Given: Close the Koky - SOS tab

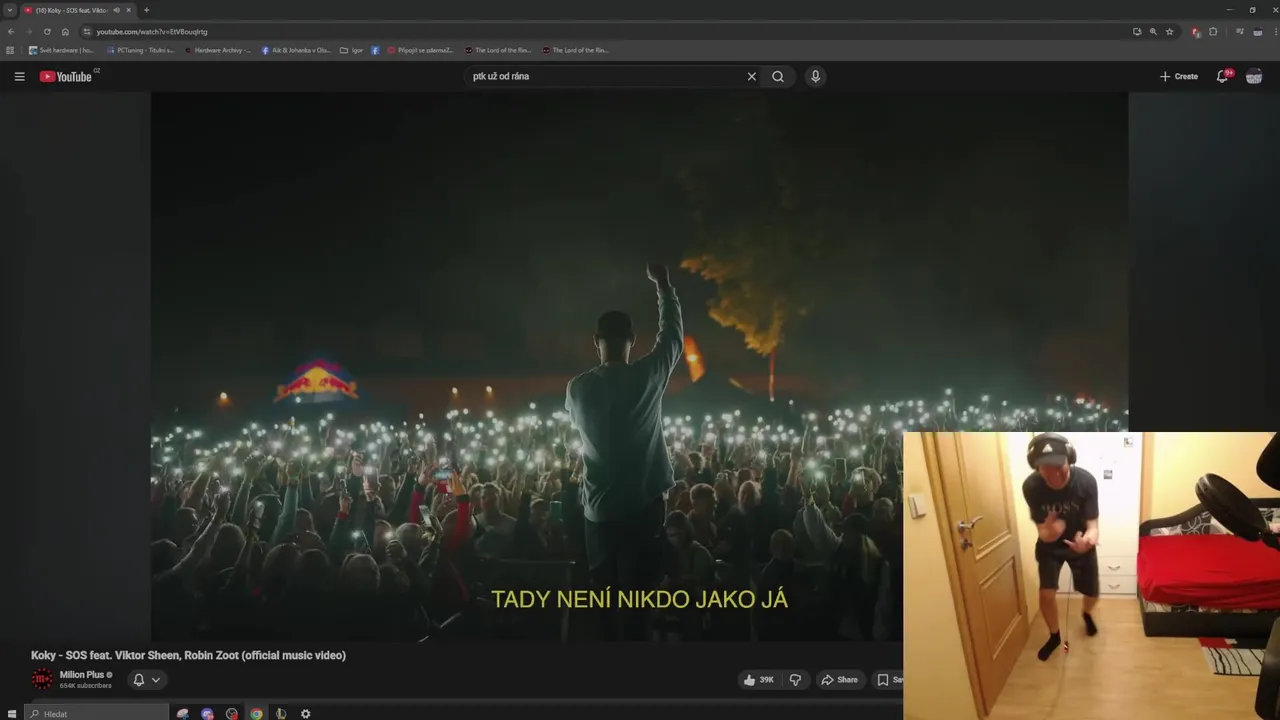Looking at the screenshot, I should click(x=128, y=10).
